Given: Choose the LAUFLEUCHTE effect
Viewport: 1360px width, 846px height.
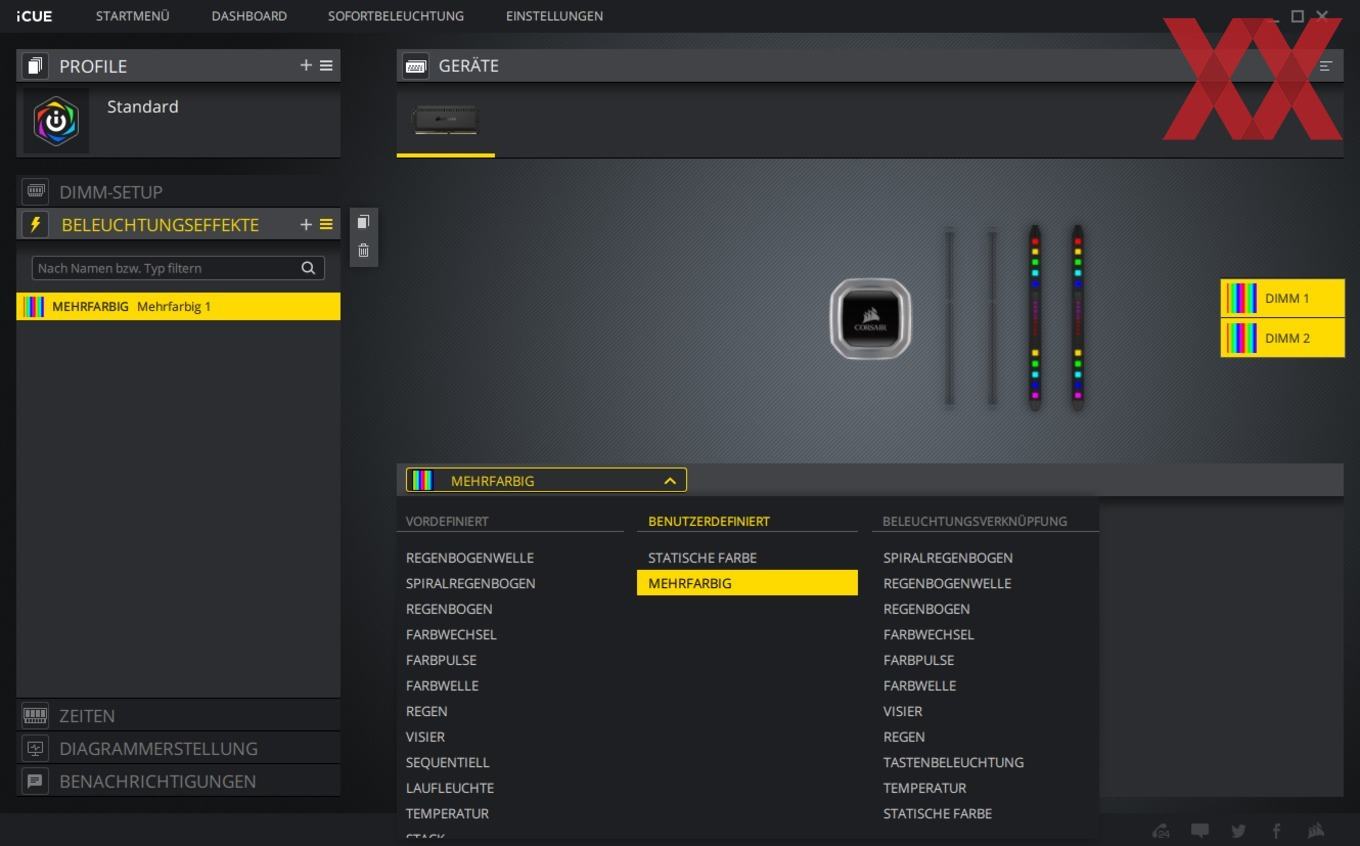Looking at the screenshot, I should pos(450,788).
